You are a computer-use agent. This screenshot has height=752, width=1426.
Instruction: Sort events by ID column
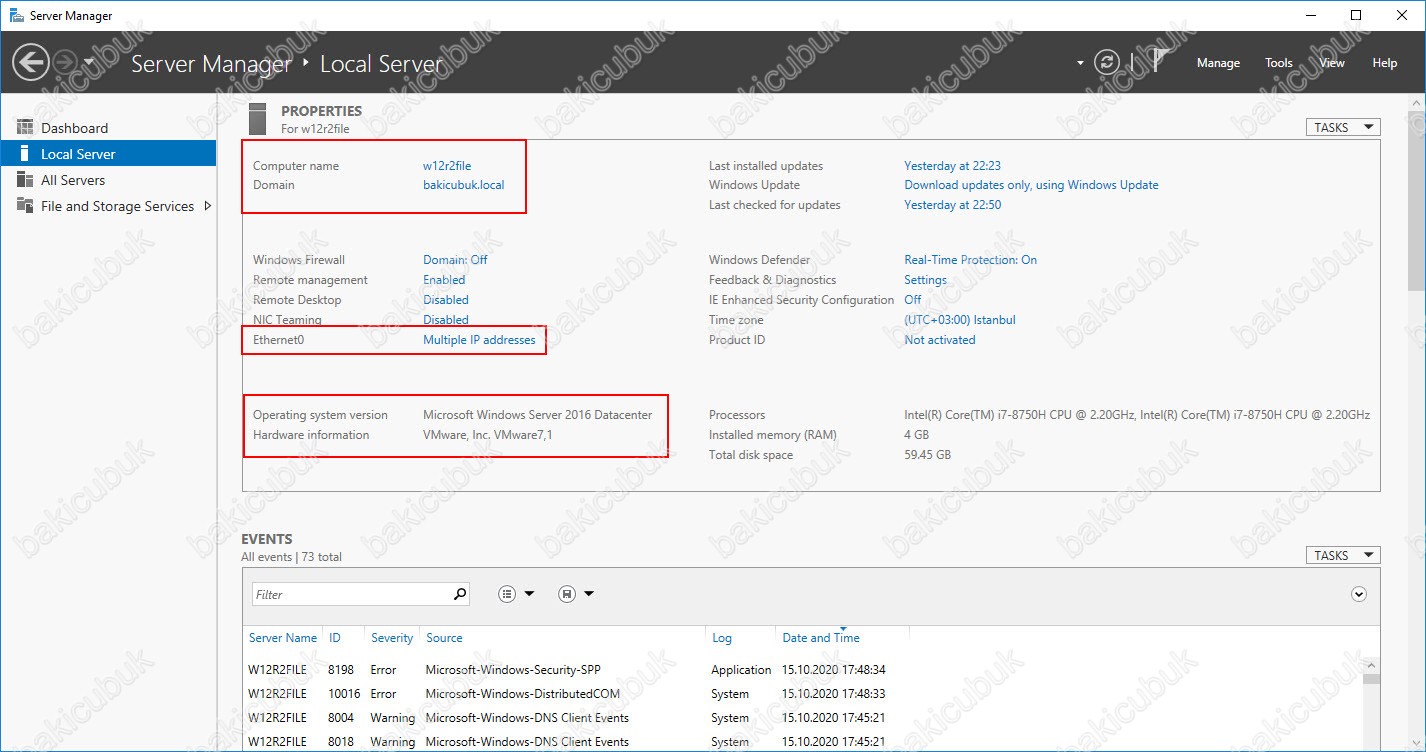(x=335, y=638)
